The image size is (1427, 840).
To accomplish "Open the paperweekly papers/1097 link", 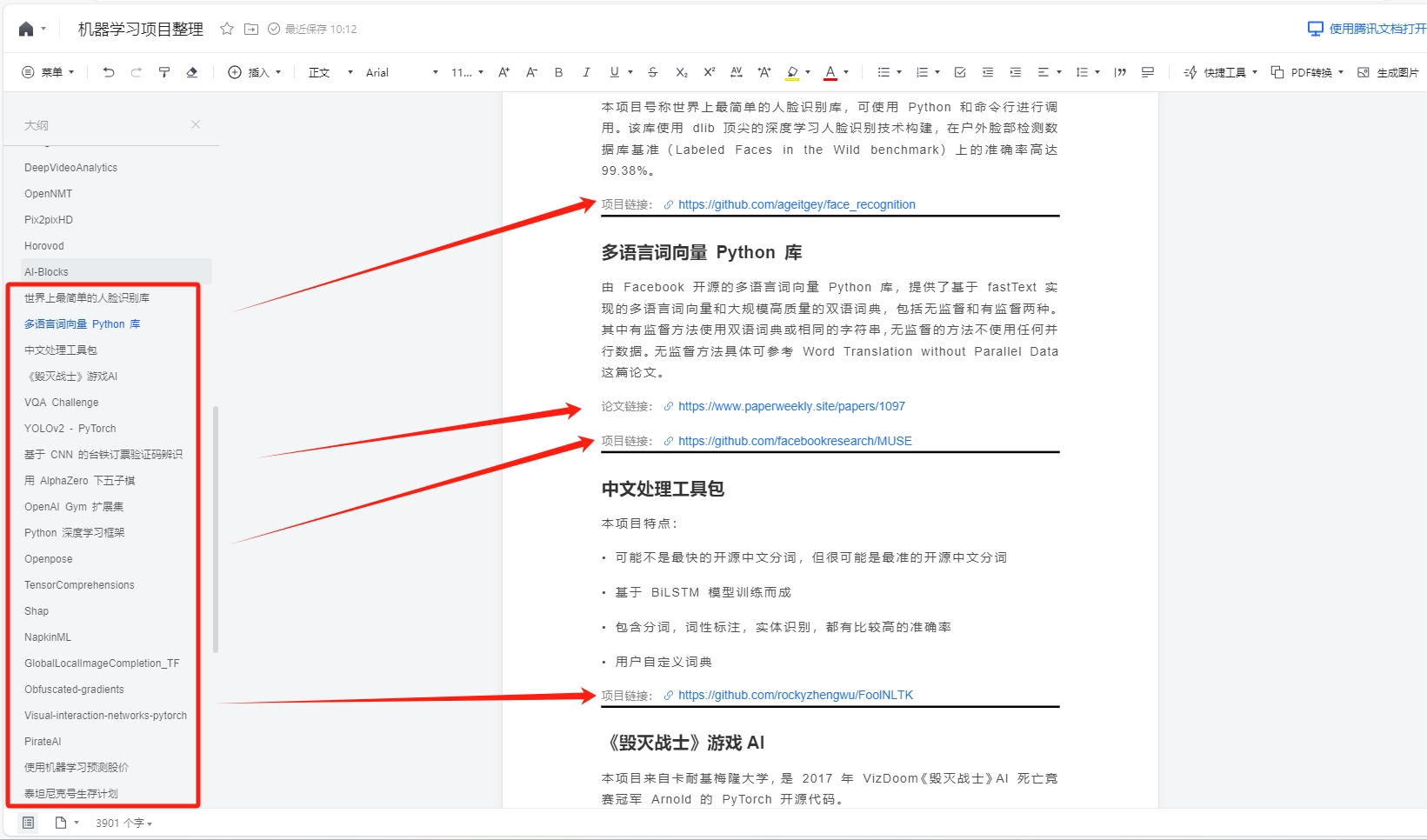I will [791, 406].
